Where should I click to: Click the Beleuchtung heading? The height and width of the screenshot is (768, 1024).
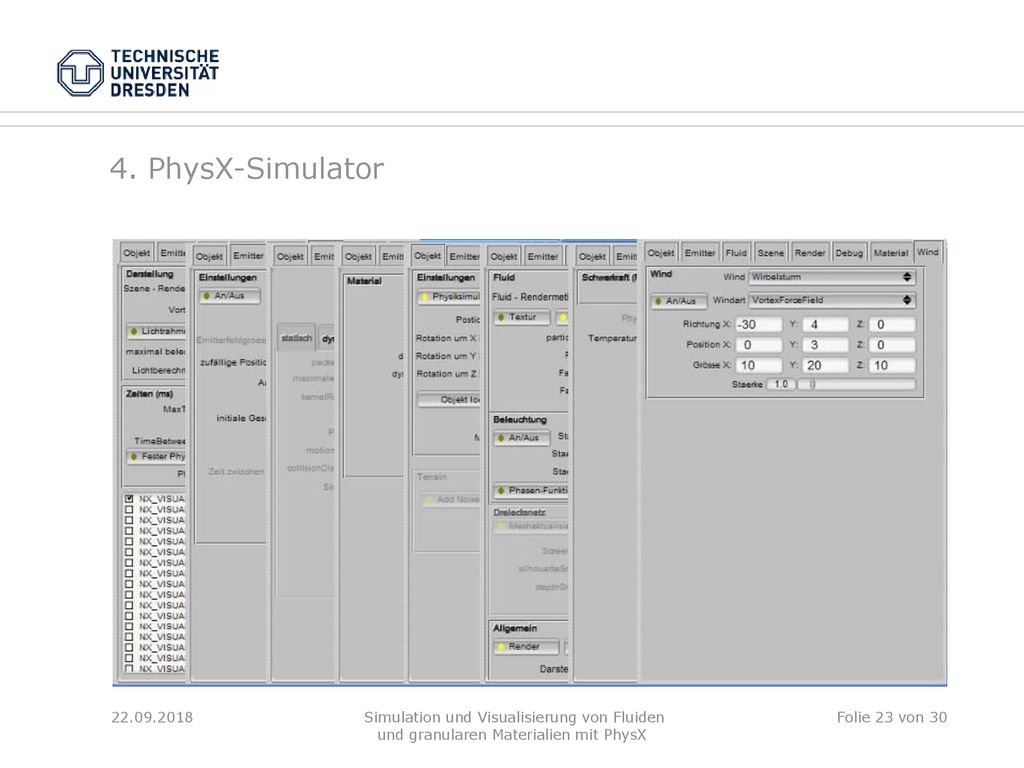coord(520,420)
